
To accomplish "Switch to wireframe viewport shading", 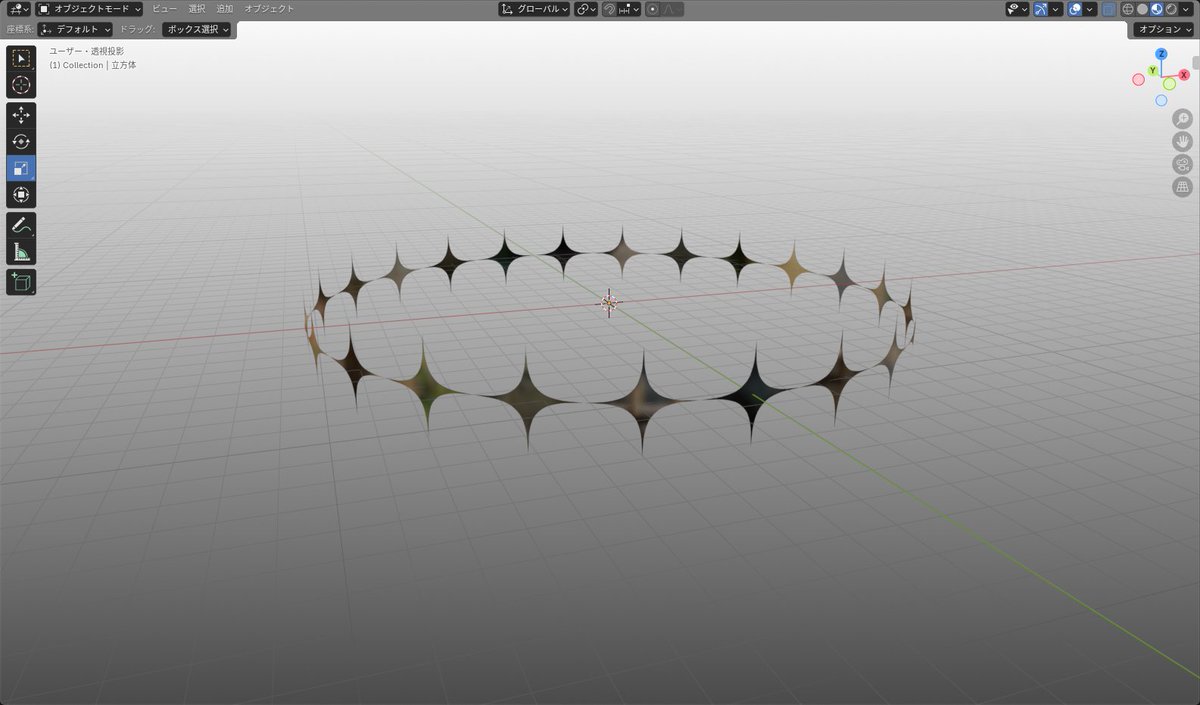I will 1128,9.
